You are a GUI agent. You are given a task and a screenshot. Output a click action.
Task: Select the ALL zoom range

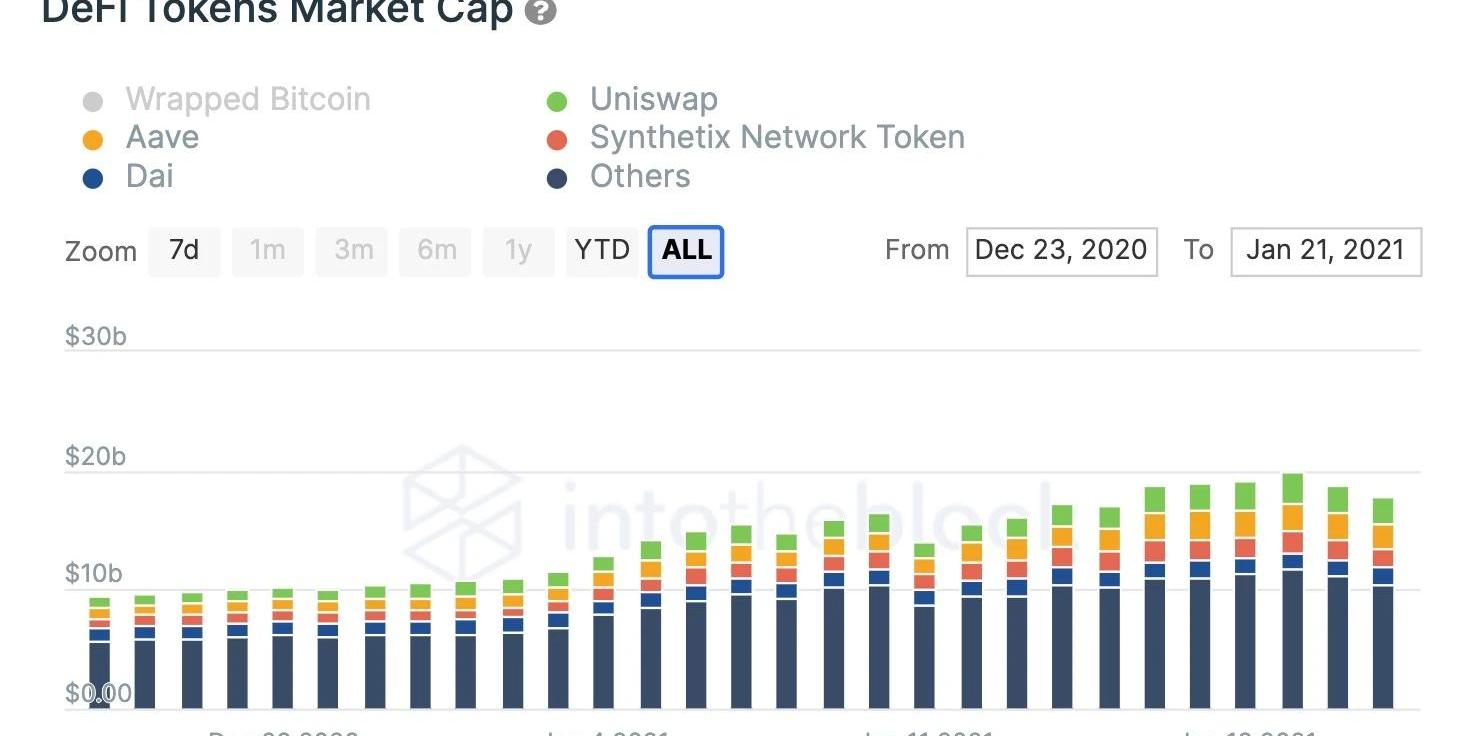(x=686, y=251)
